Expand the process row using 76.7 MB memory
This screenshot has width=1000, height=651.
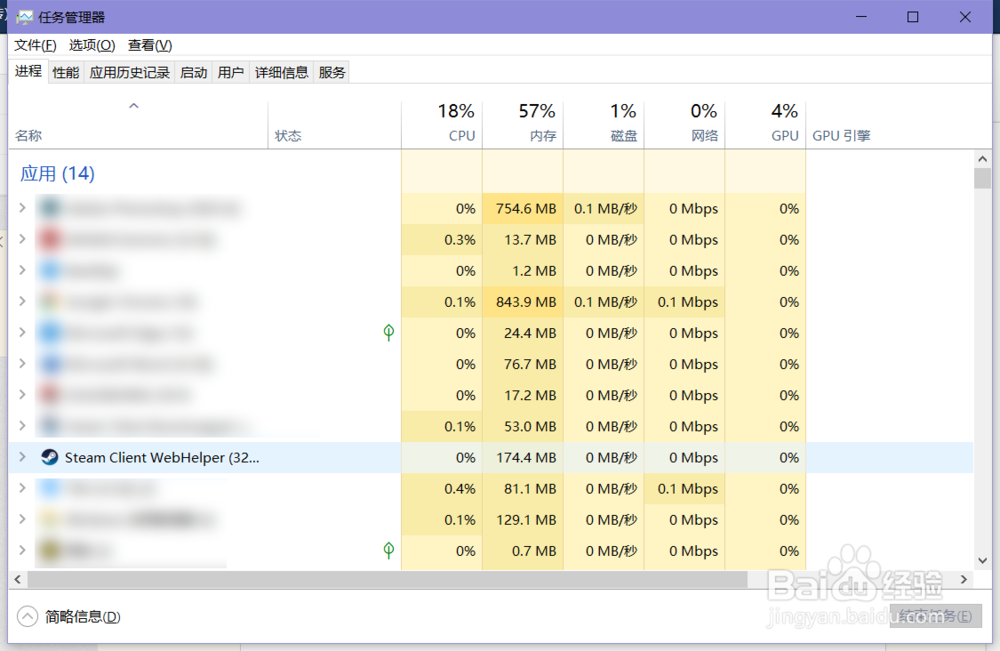(22, 363)
